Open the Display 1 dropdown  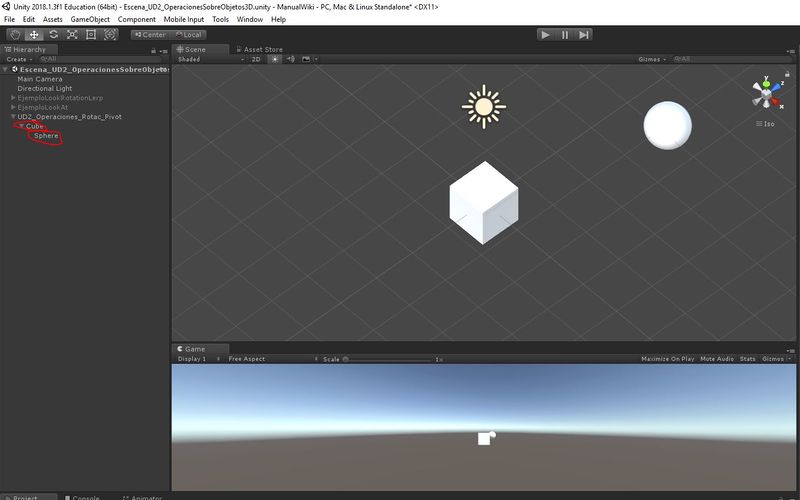(x=199, y=359)
